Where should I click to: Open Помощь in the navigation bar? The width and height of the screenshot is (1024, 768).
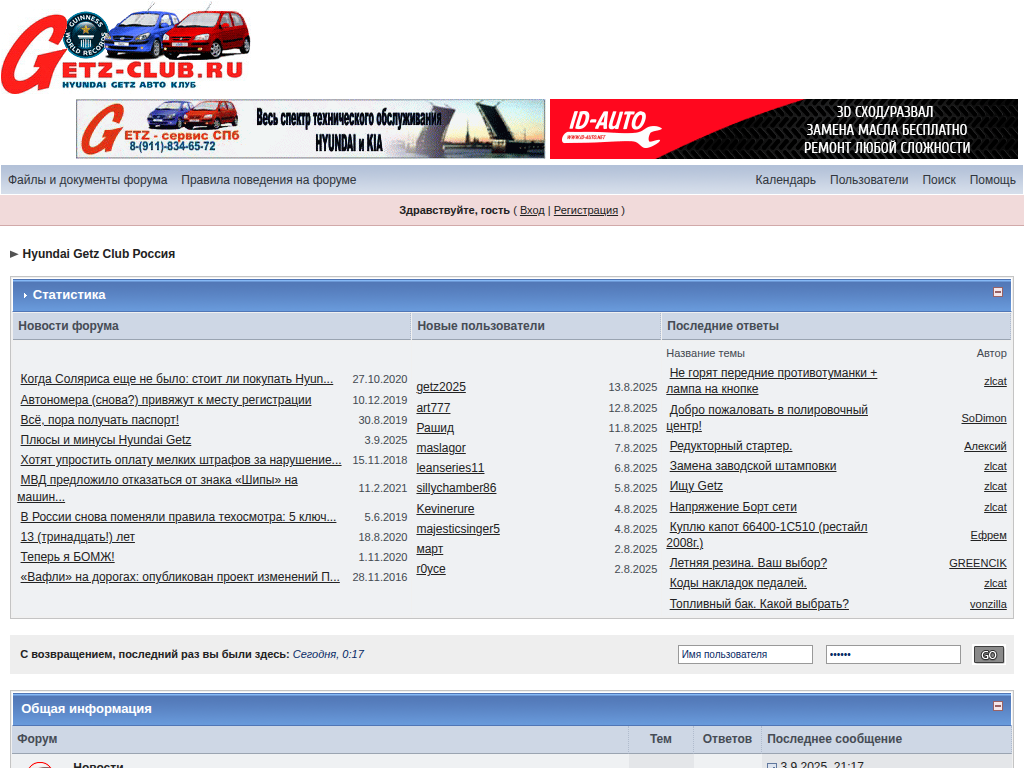click(992, 180)
